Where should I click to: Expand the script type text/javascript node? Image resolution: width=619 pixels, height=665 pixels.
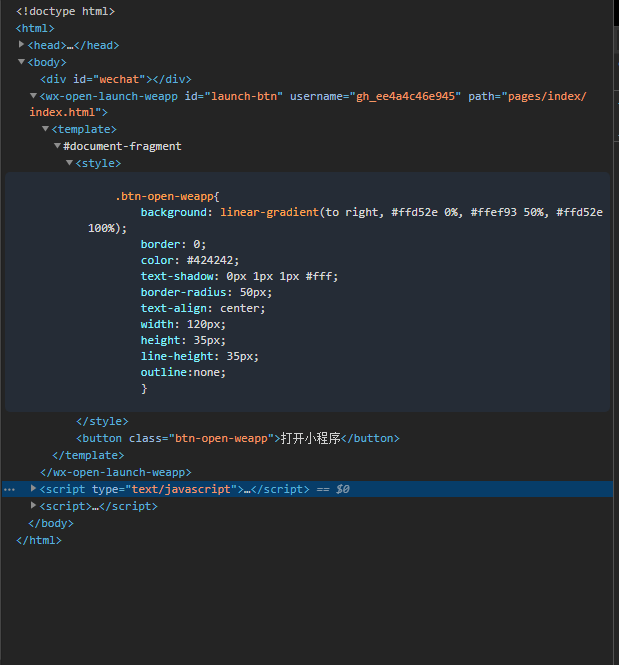[33, 488]
